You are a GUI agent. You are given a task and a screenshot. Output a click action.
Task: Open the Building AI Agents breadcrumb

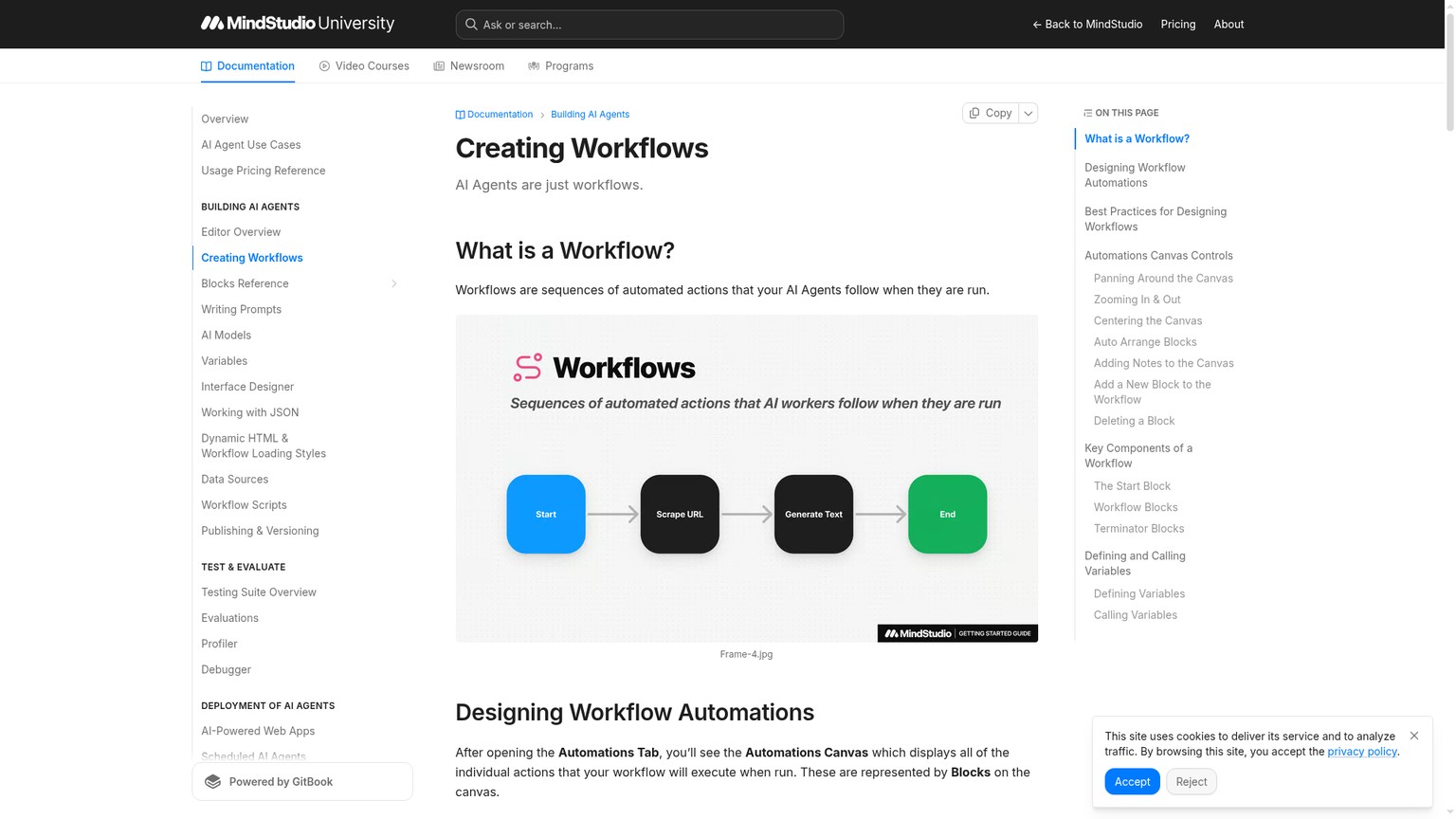coord(590,115)
